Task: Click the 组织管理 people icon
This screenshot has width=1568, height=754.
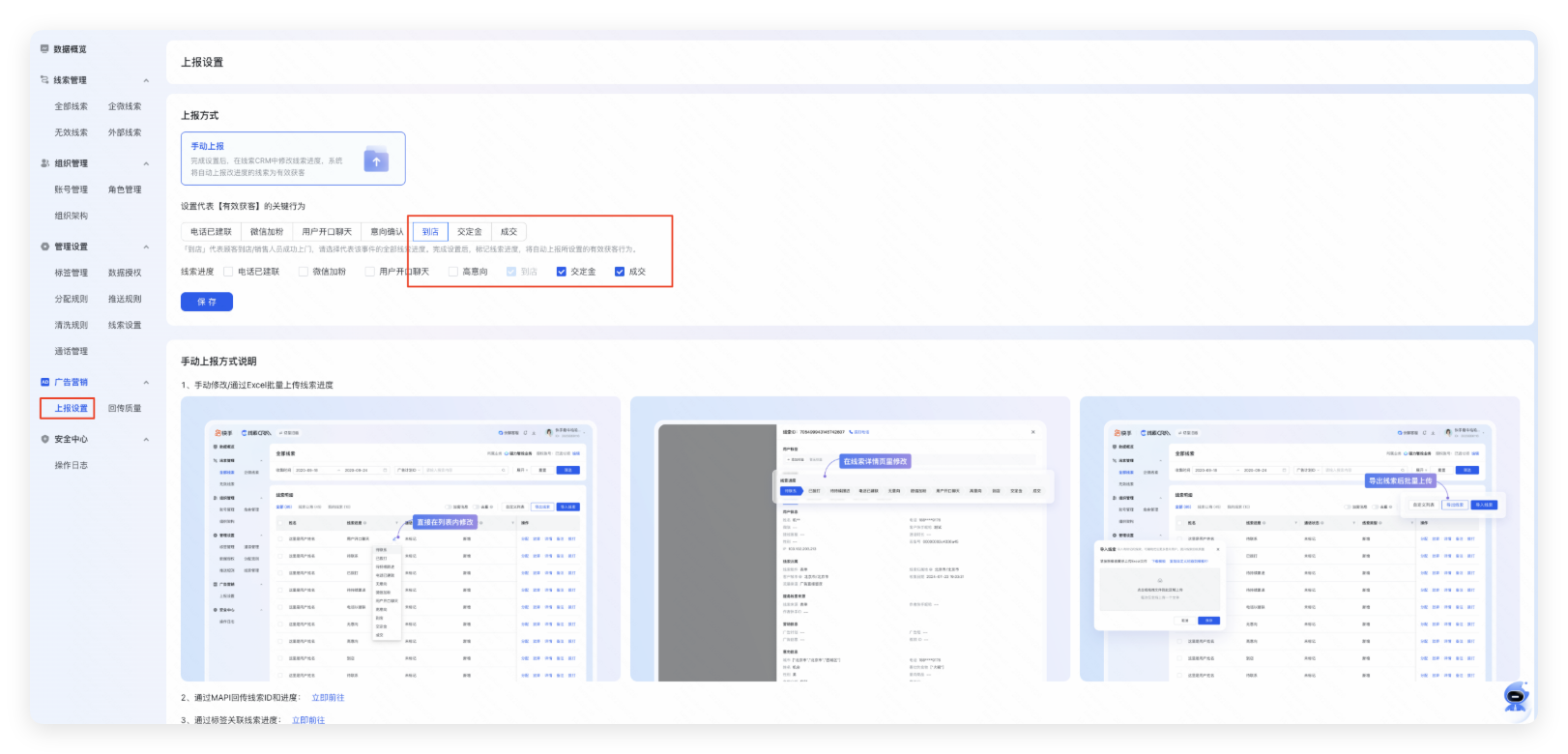Action: coord(44,163)
